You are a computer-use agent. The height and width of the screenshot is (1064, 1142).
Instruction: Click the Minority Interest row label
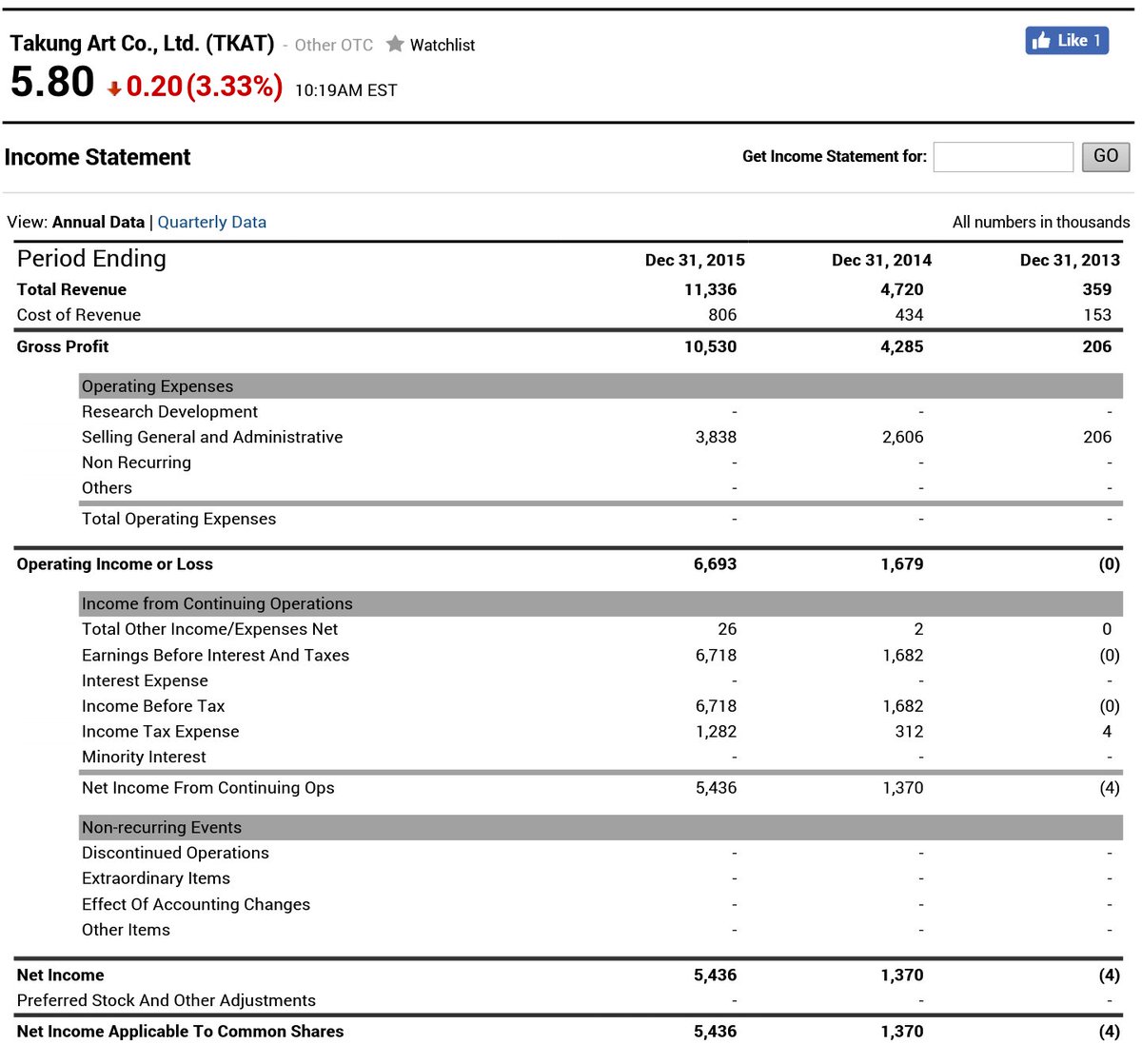pyautogui.click(x=144, y=757)
